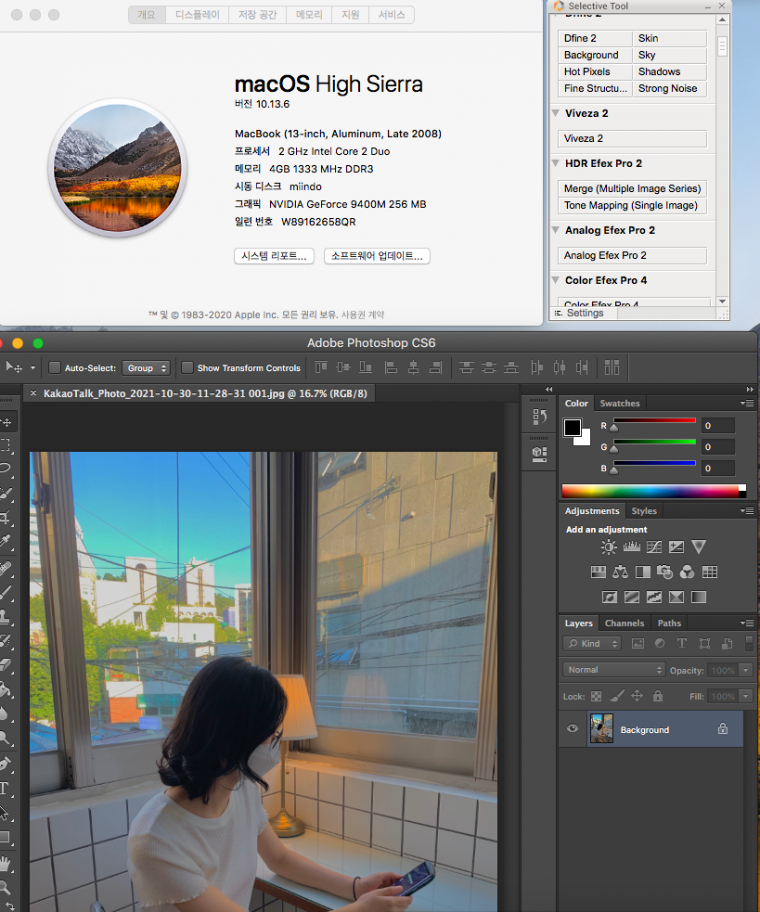Open the 저장 공간 tab in About window
The width and height of the screenshot is (760, 912).
(258, 15)
